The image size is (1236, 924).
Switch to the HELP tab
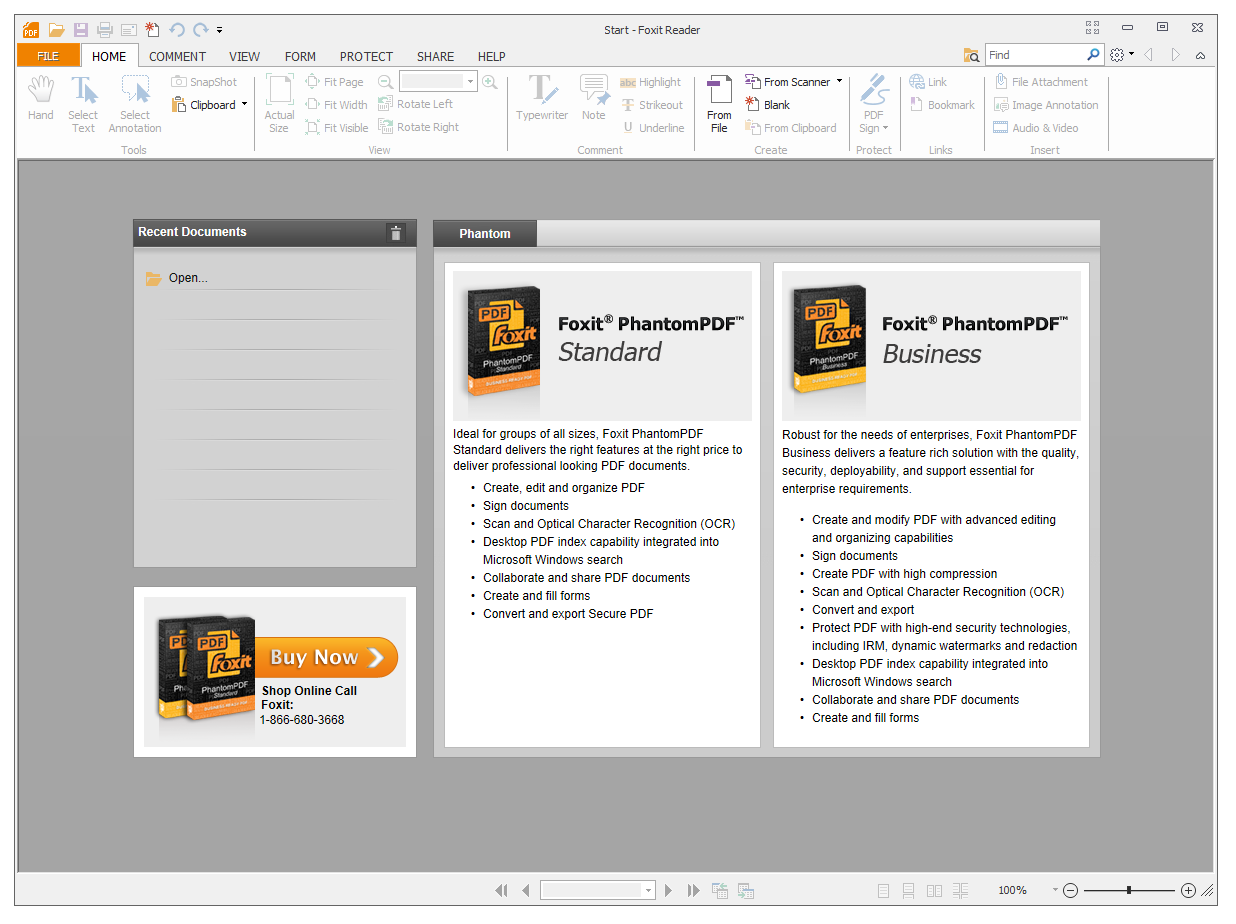pos(491,56)
